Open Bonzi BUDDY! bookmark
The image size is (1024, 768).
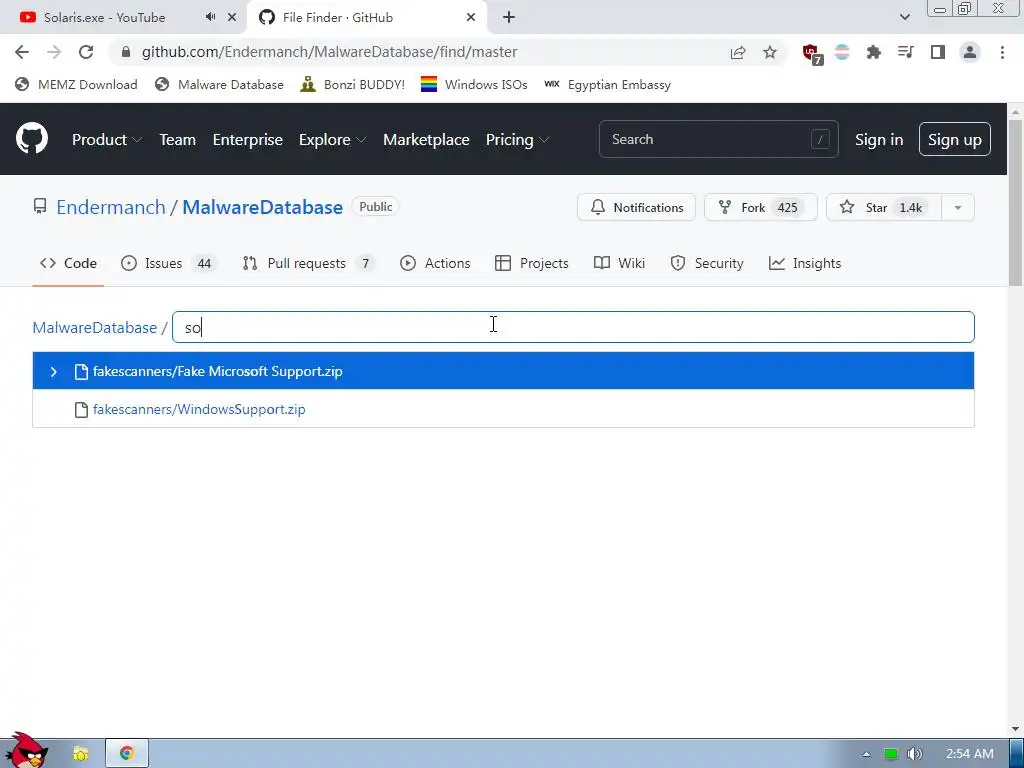coord(353,84)
